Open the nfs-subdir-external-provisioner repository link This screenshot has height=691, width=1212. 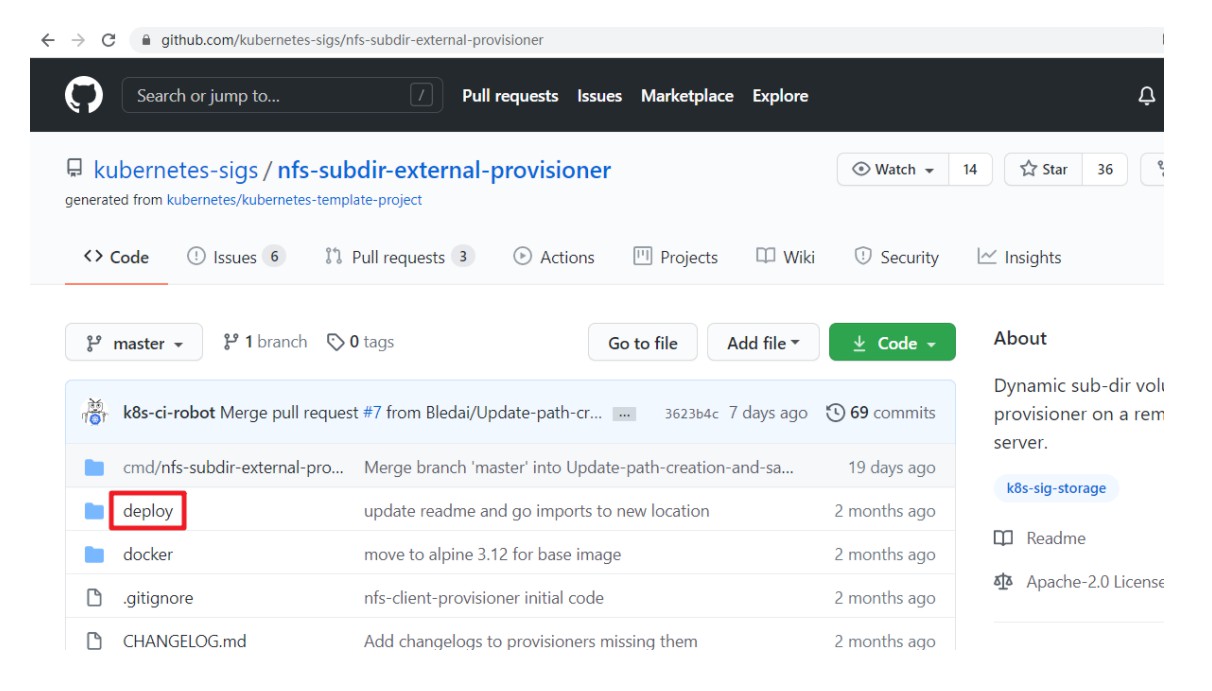coord(444,170)
